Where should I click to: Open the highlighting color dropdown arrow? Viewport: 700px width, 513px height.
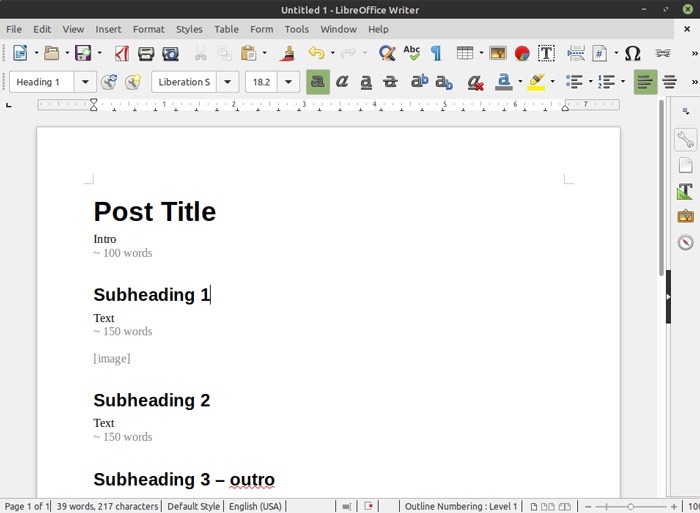point(553,82)
